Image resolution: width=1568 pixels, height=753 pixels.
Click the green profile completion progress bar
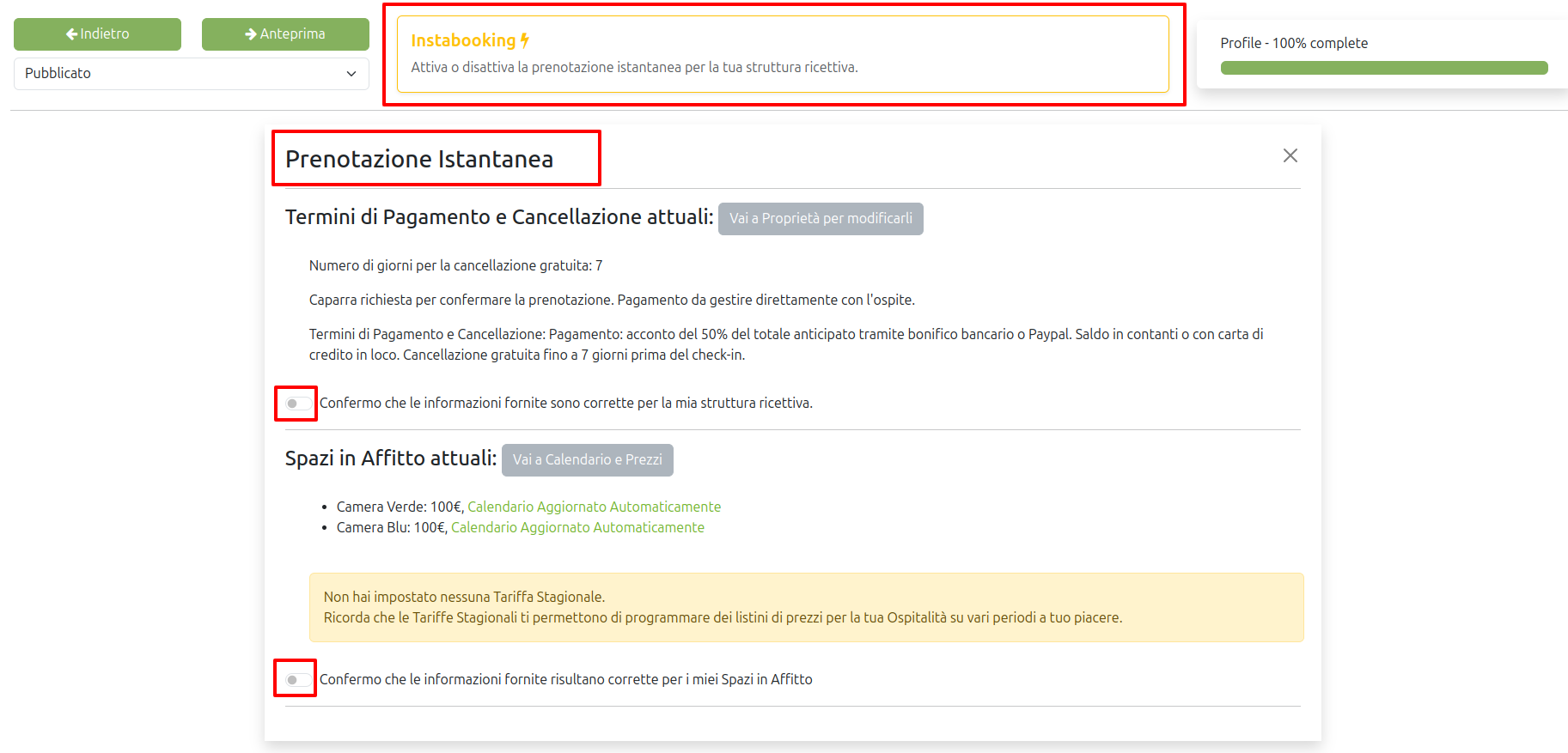click(1383, 68)
